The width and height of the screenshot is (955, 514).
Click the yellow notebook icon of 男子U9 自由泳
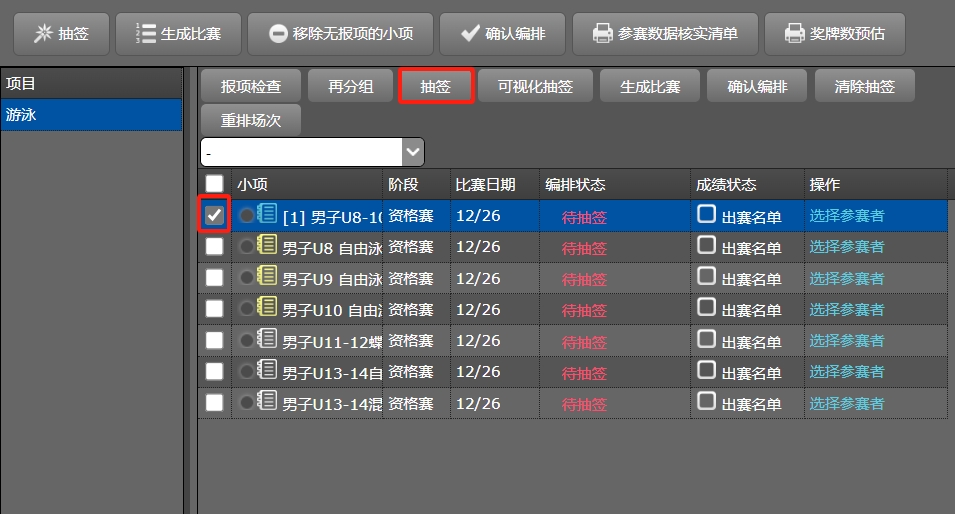pyautogui.click(x=267, y=276)
